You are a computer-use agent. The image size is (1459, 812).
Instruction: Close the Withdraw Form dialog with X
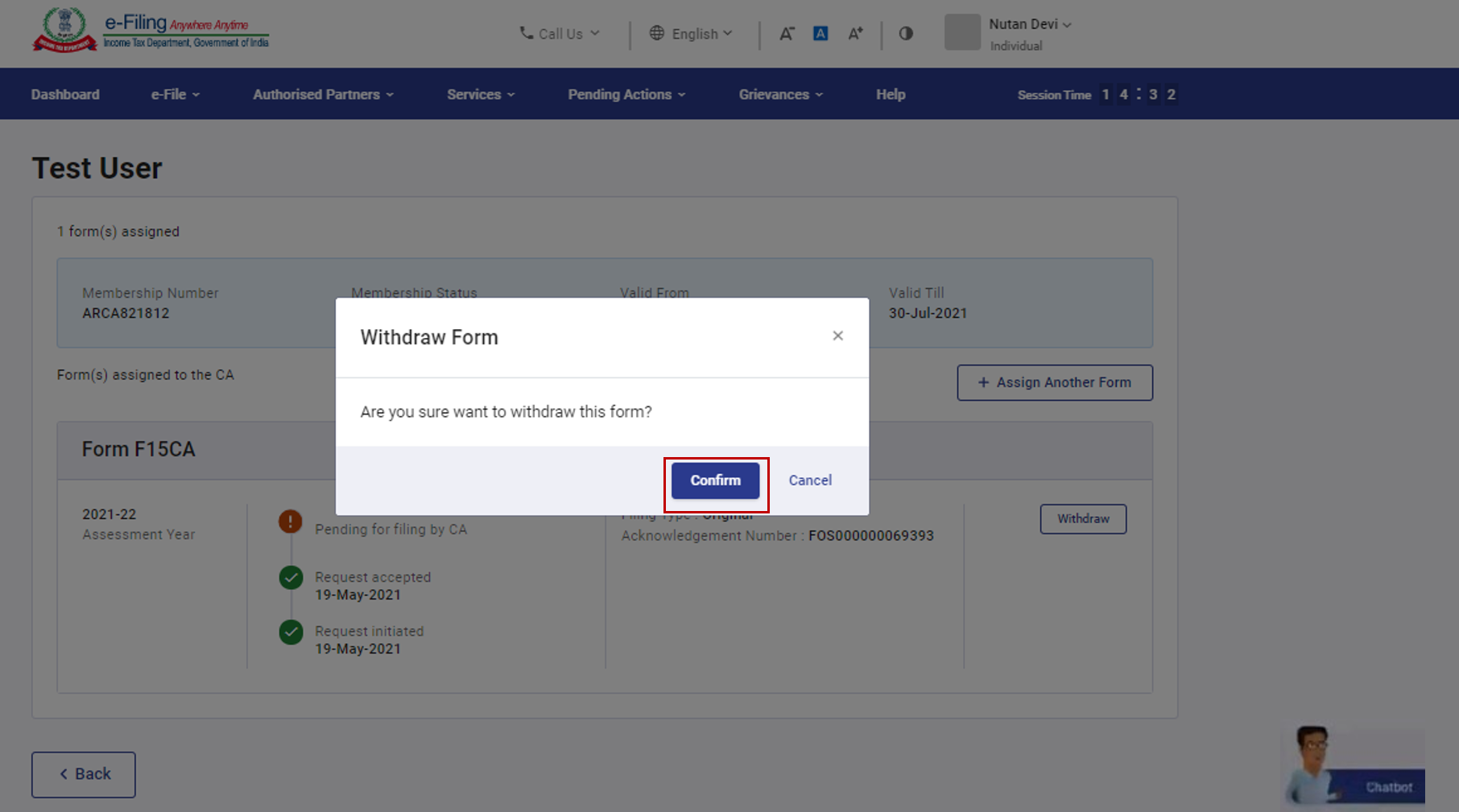837,336
